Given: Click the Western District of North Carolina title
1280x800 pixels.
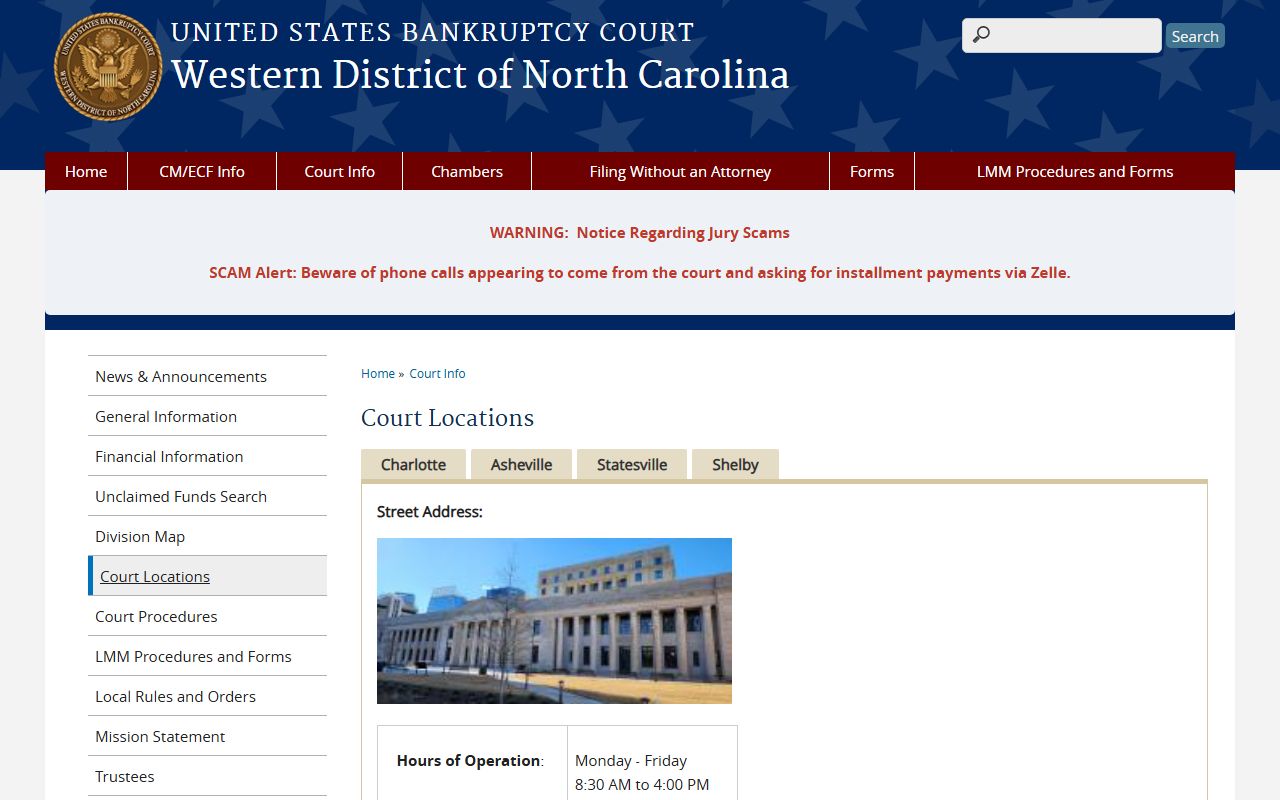Looking at the screenshot, I should click(480, 75).
